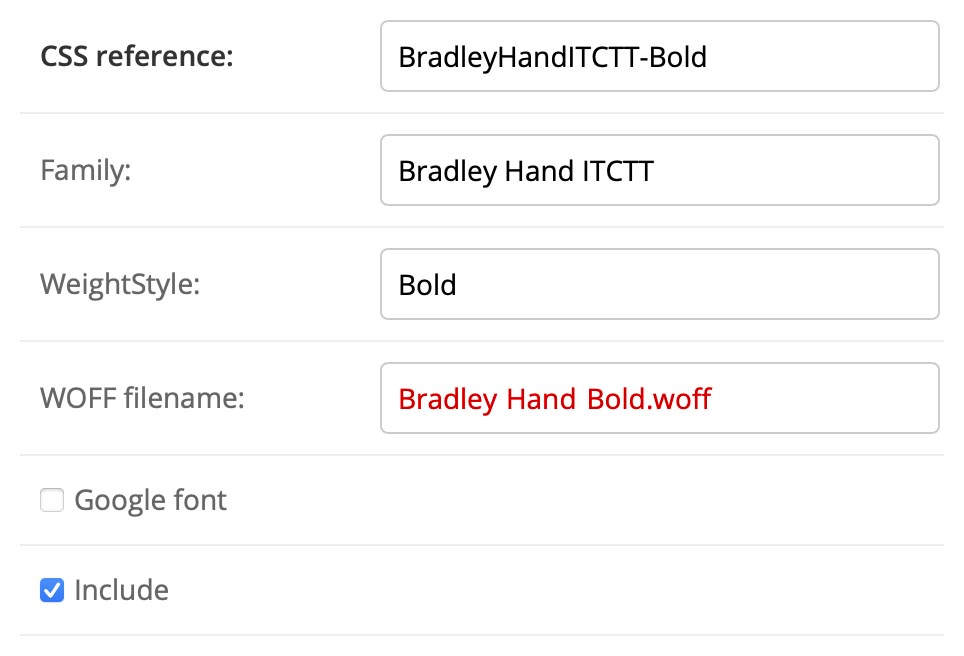Click "Hand" in the red WOFF filename text
The height and width of the screenshot is (656, 964).
[x=541, y=399]
